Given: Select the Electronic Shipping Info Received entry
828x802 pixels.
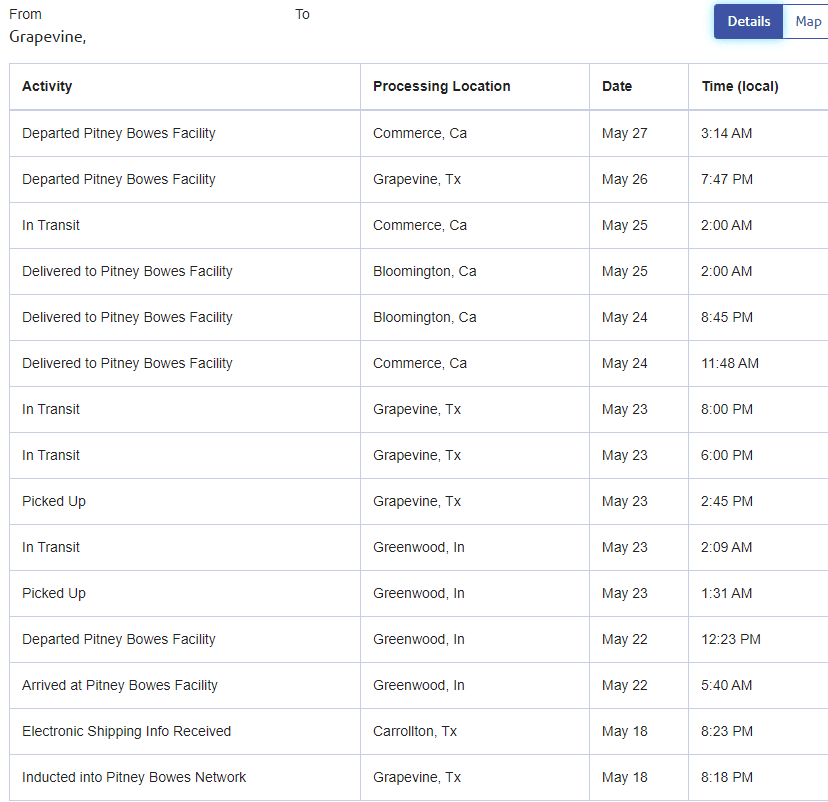Looking at the screenshot, I should point(127,731).
